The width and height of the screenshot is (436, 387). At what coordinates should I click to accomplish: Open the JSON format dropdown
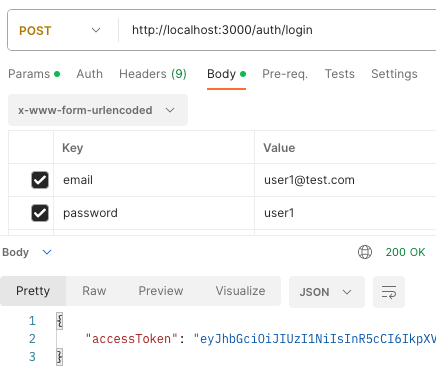(x=327, y=292)
